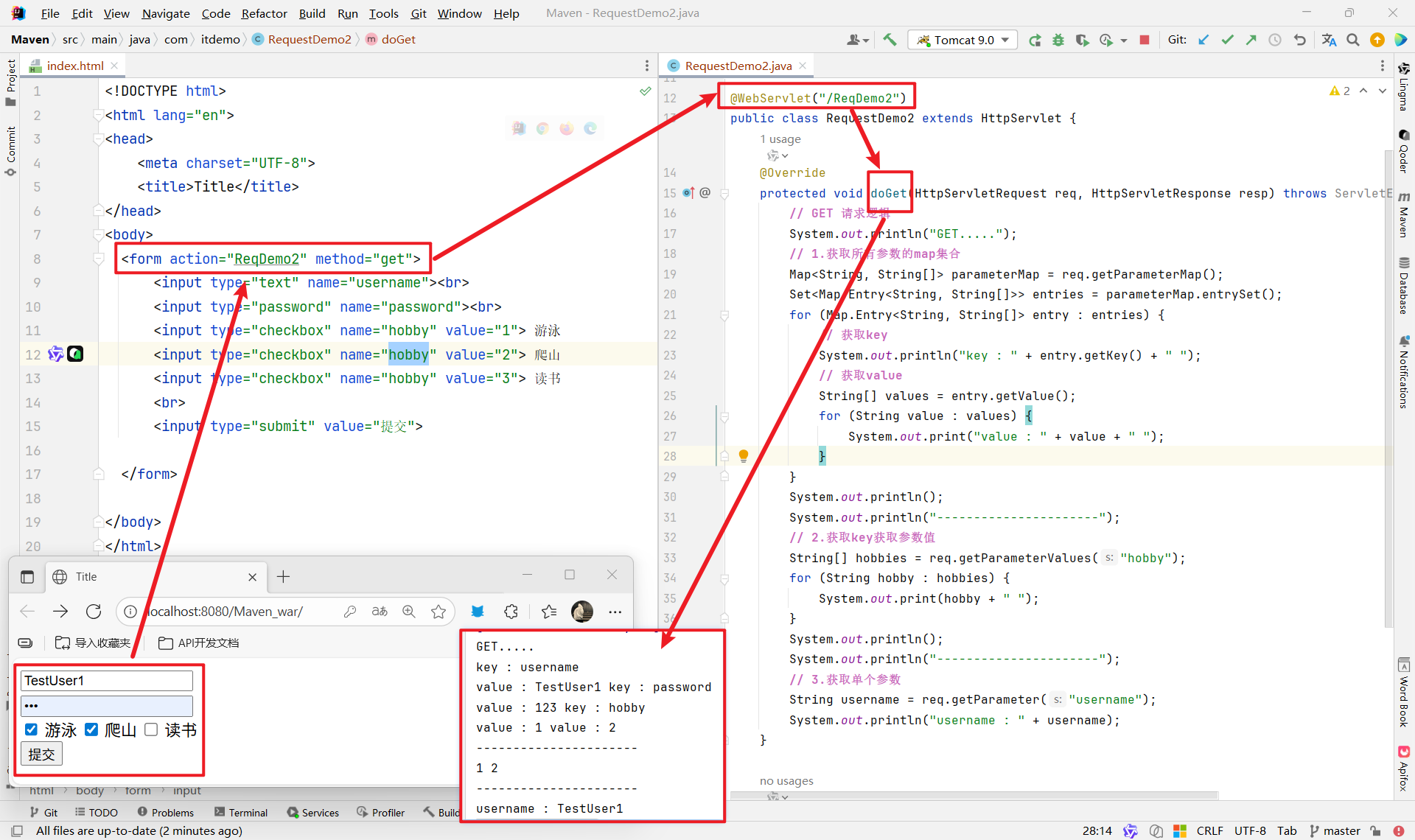
Task: Uncheck the 游泳 checkbox
Action: (x=31, y=729)
